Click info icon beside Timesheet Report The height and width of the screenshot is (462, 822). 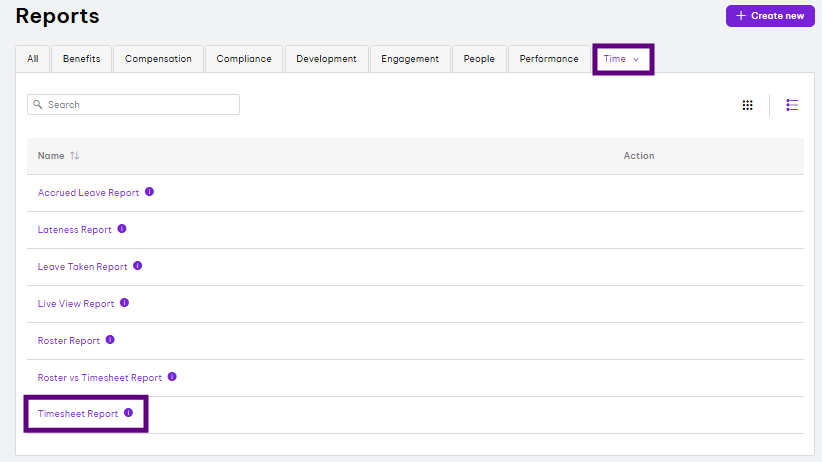point(128,413)
